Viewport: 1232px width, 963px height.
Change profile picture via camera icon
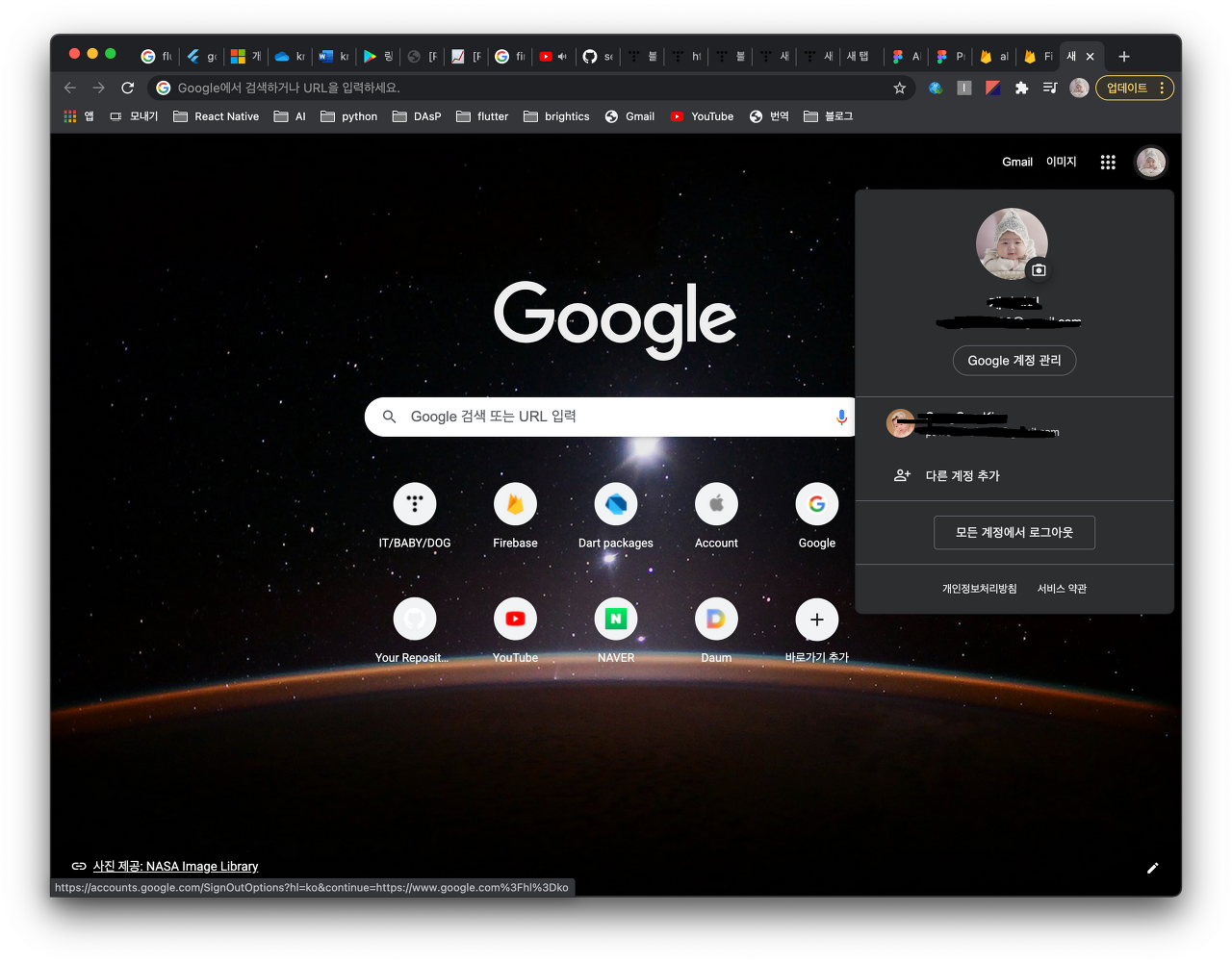pos(1039,270)
